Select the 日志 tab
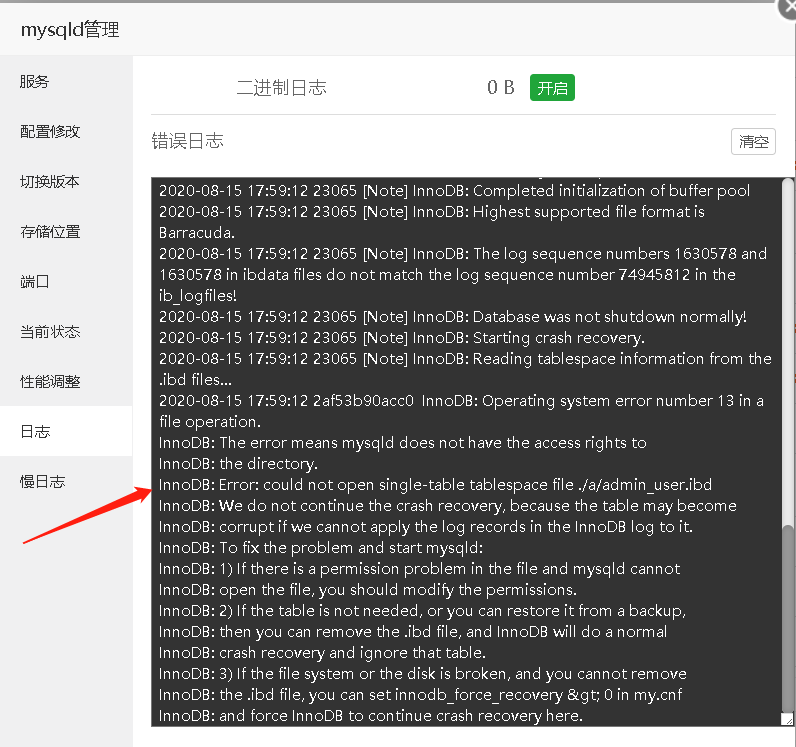 [66, 431]
